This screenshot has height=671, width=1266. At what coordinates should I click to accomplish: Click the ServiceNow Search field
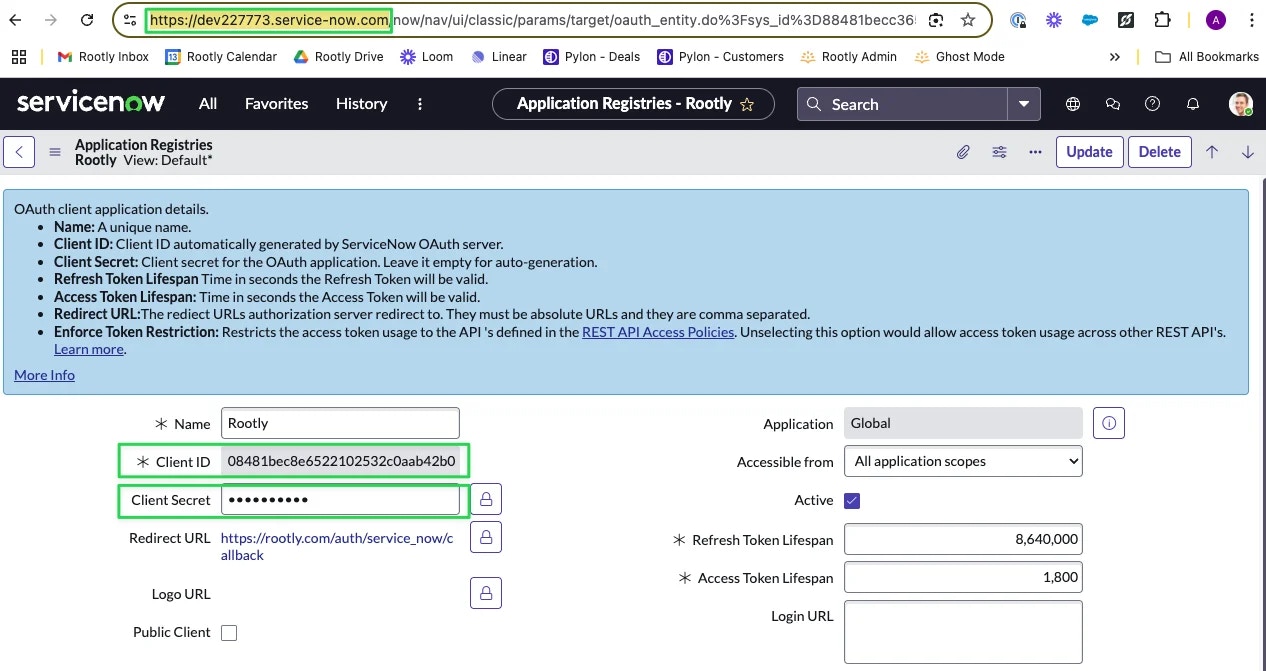[903, 104]
